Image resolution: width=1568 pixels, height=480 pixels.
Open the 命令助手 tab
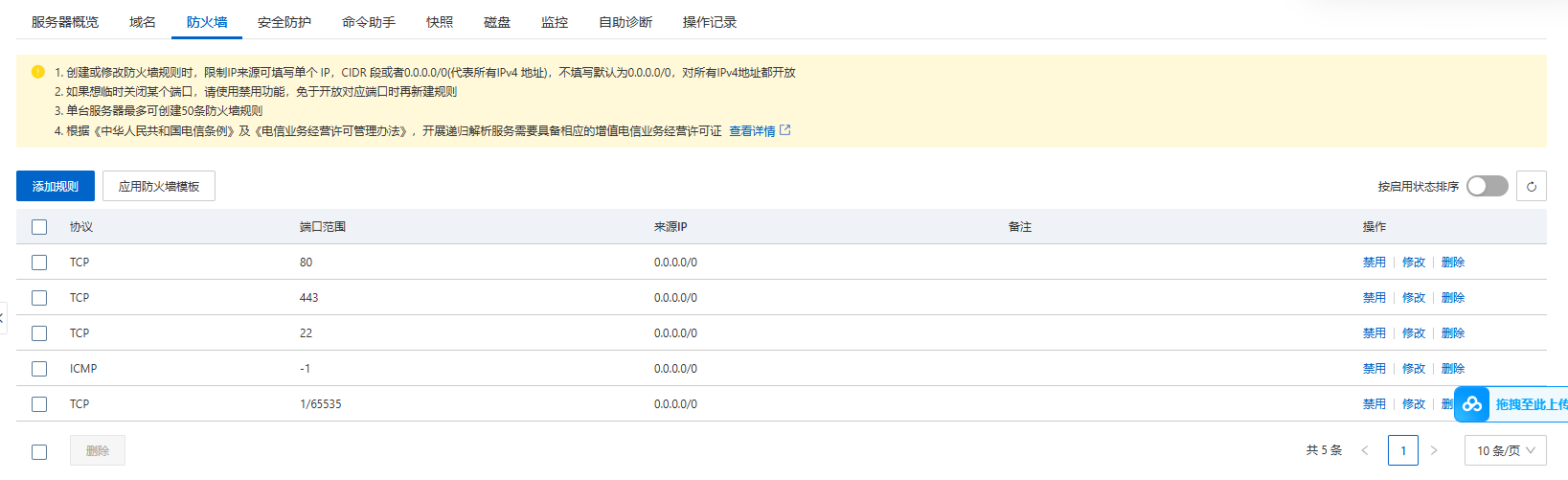coord(369,22)
